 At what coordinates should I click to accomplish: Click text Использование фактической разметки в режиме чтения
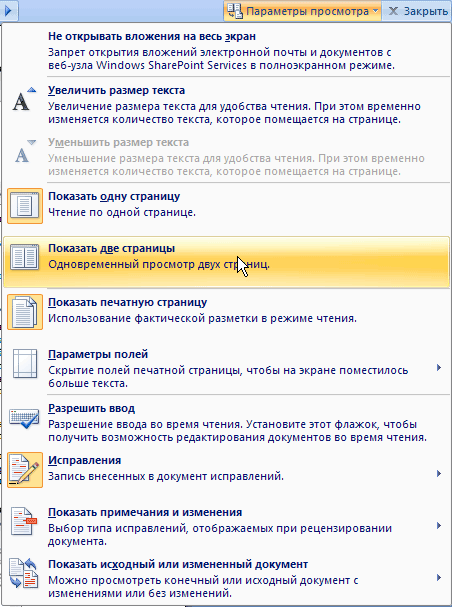[x=202, y=319]
